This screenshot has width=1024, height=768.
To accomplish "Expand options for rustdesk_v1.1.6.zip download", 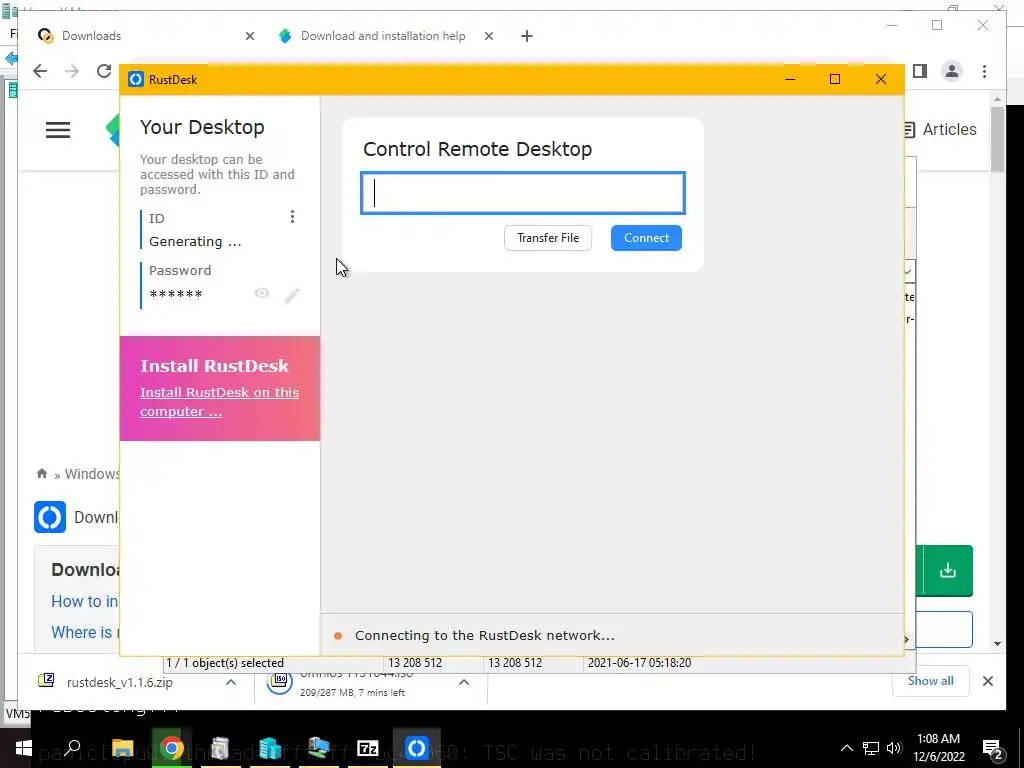I will (x=231, y=682).
